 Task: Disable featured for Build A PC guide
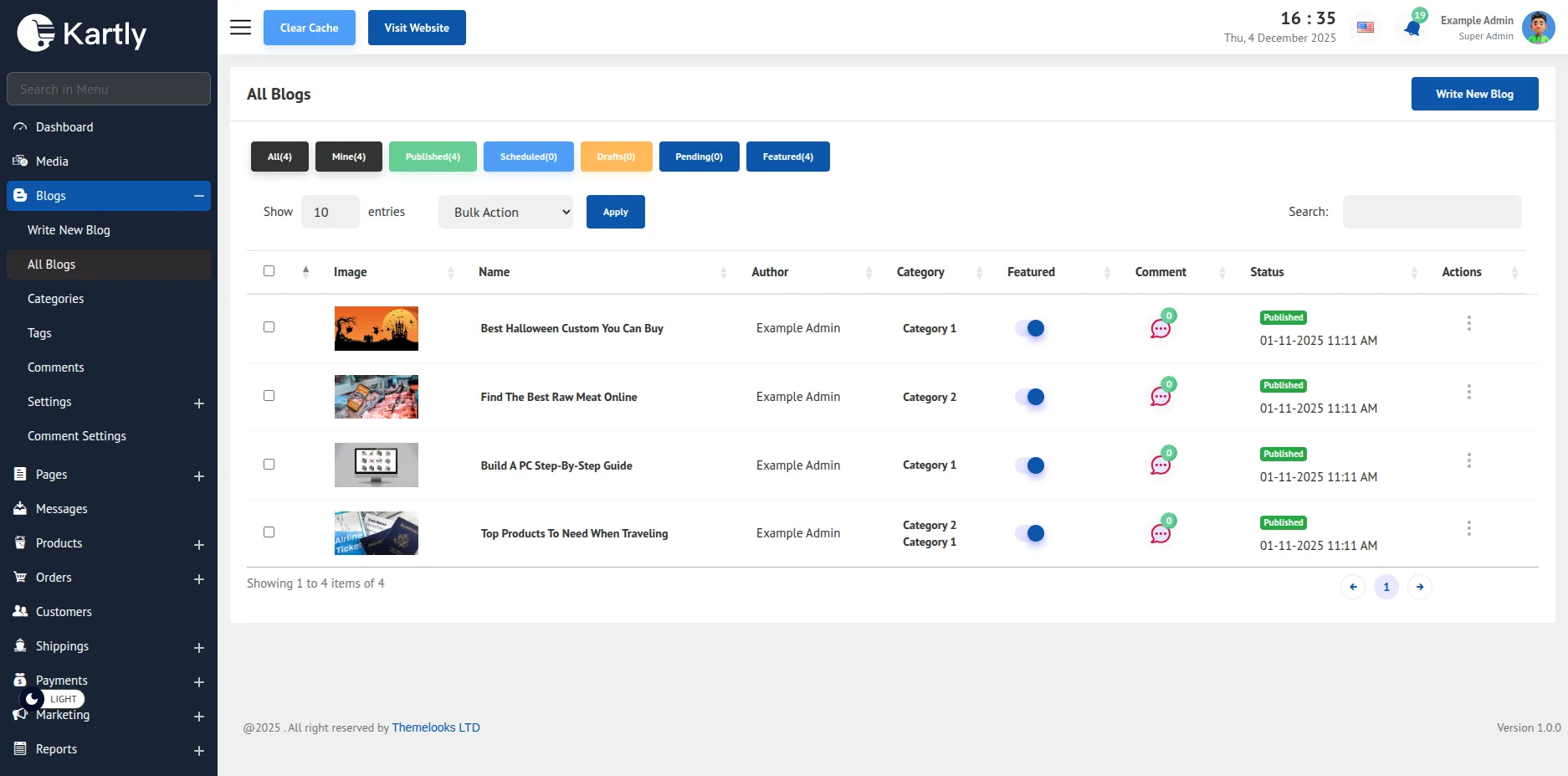(x=1030, y=465)
